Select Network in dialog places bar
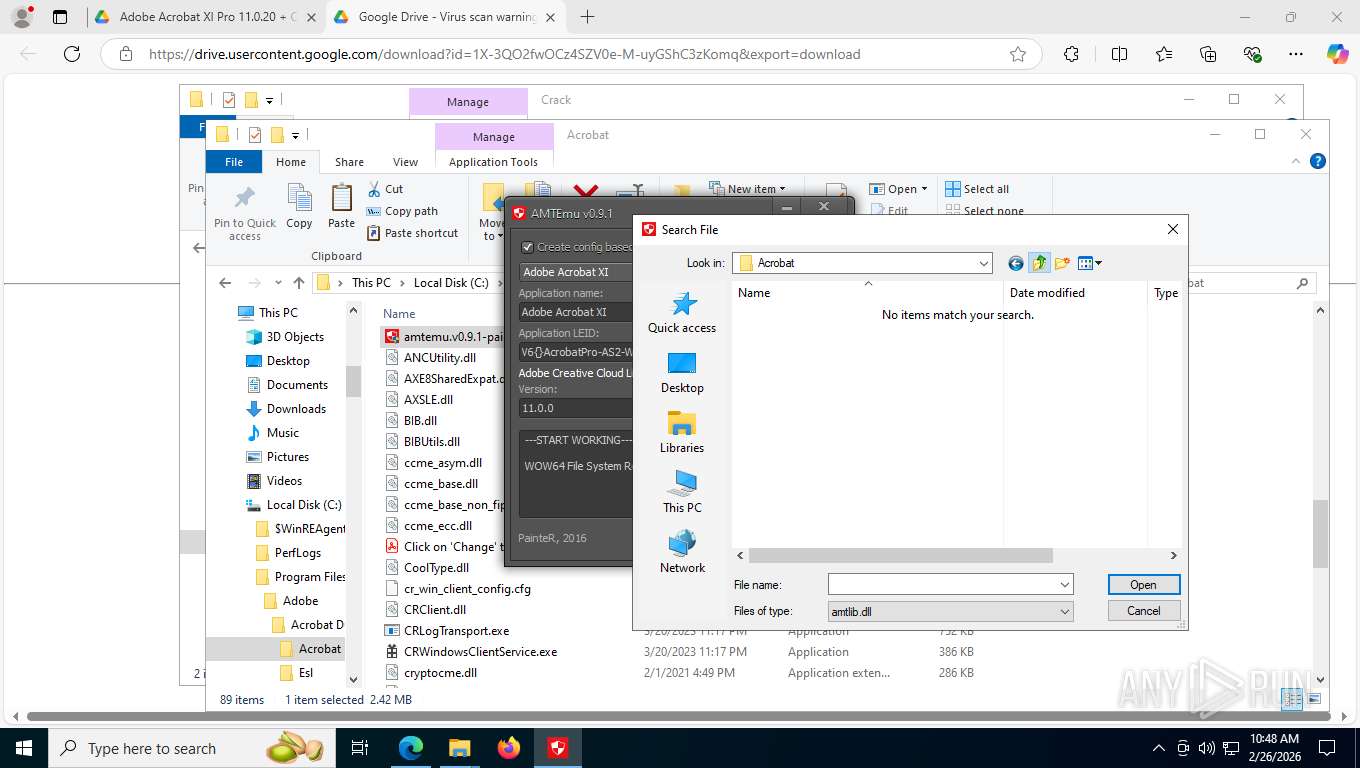 click(682, 553)
